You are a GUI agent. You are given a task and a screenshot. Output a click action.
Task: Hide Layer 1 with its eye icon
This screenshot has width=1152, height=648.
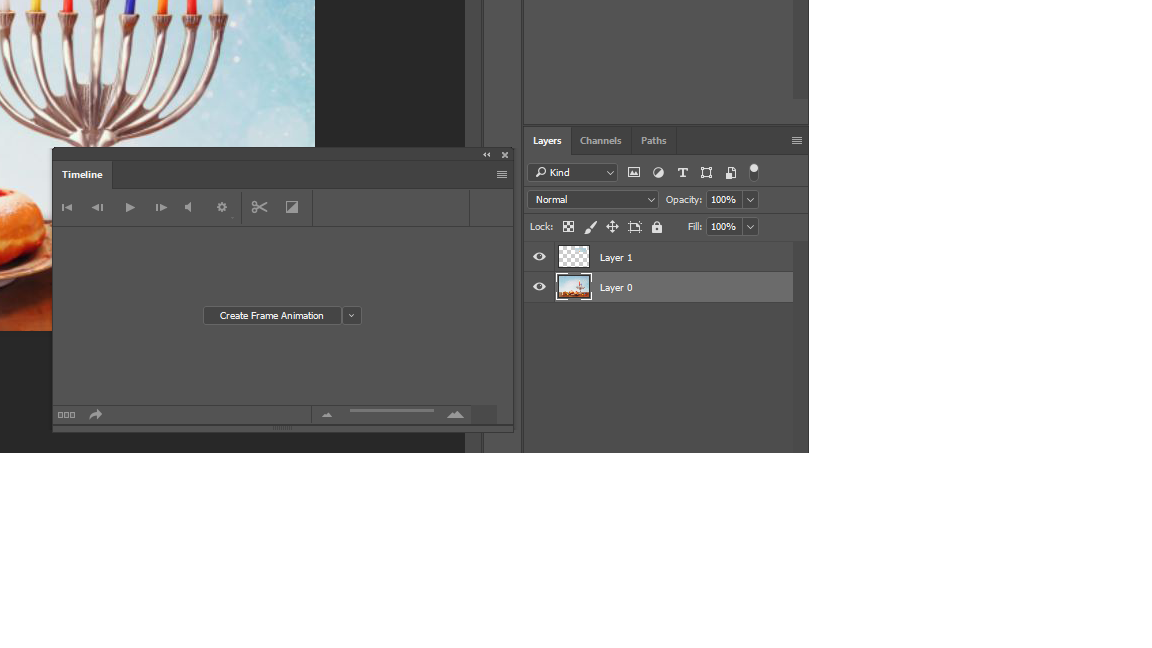539,257
